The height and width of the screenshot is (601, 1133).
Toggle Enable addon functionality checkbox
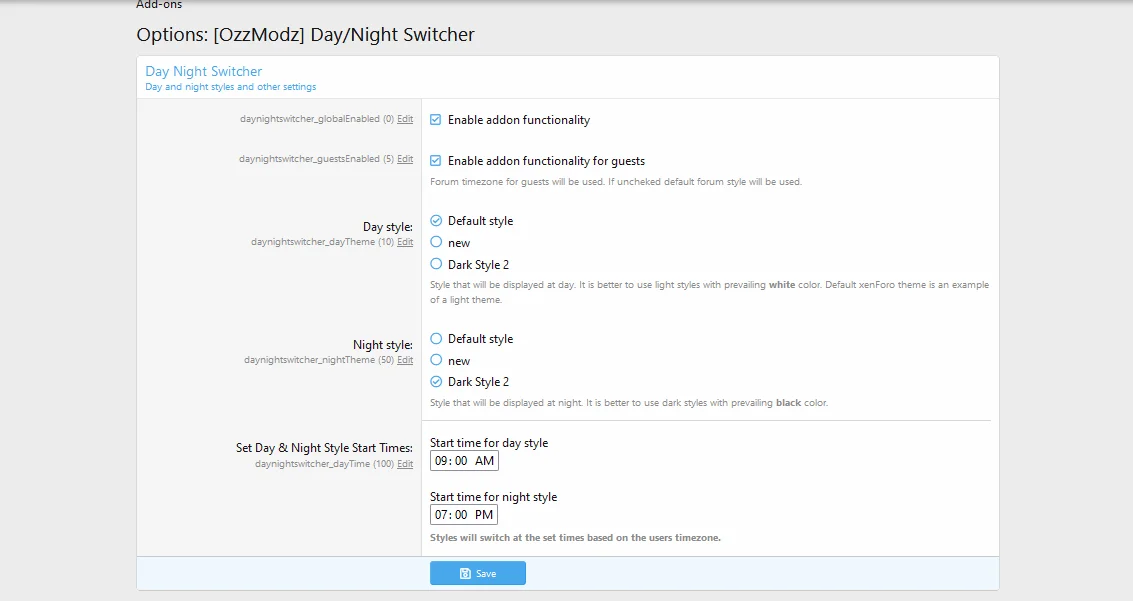tap(436, 120)
